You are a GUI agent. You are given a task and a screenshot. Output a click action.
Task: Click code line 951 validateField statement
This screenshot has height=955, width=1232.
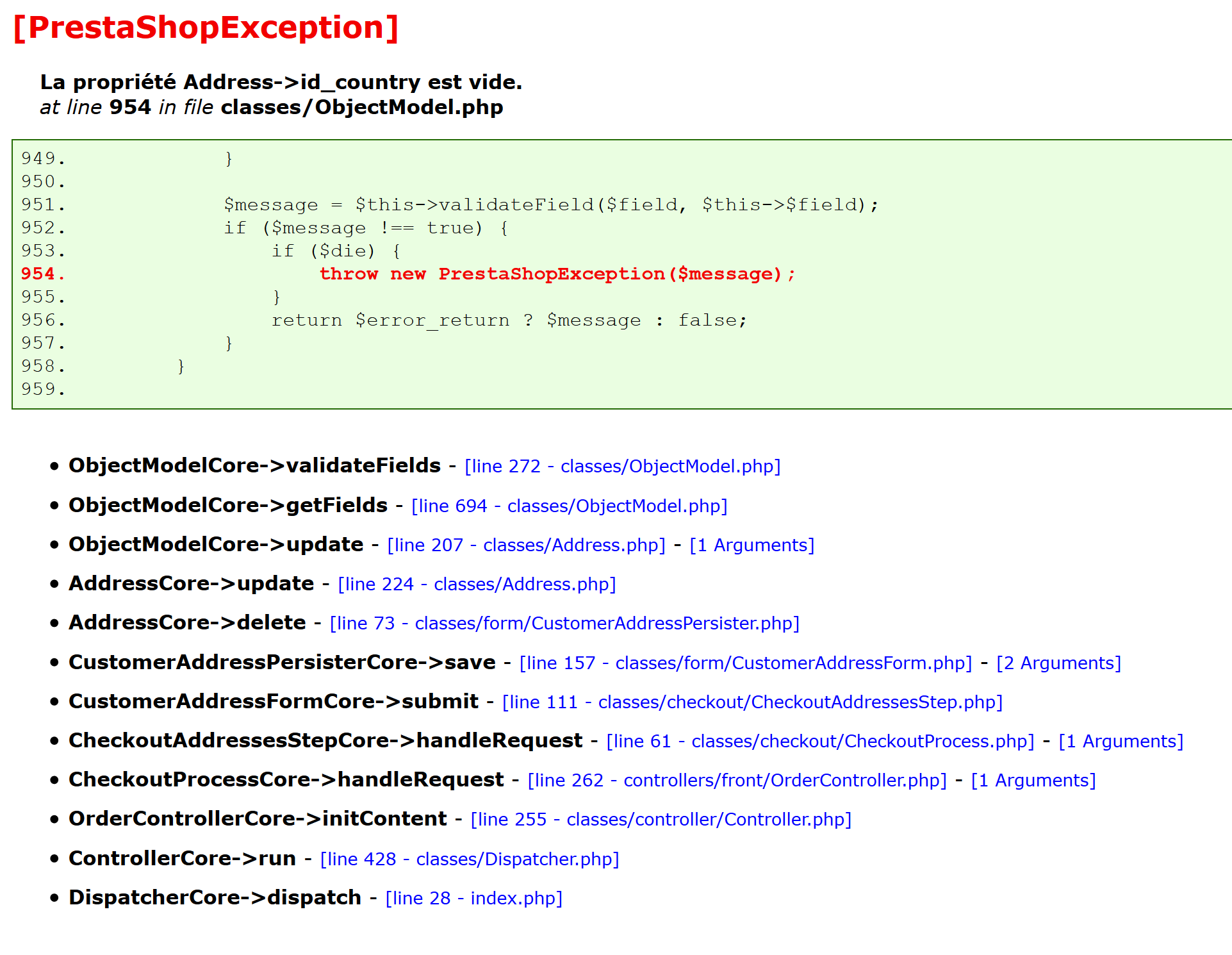pyautogui.click(x=551, y=204)
